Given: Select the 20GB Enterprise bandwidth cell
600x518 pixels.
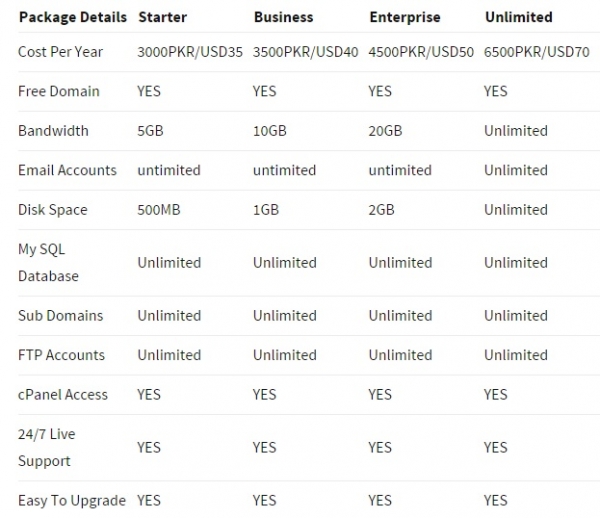Looking at the screenshot, I should pyautogui.click(x=385, y=131).
